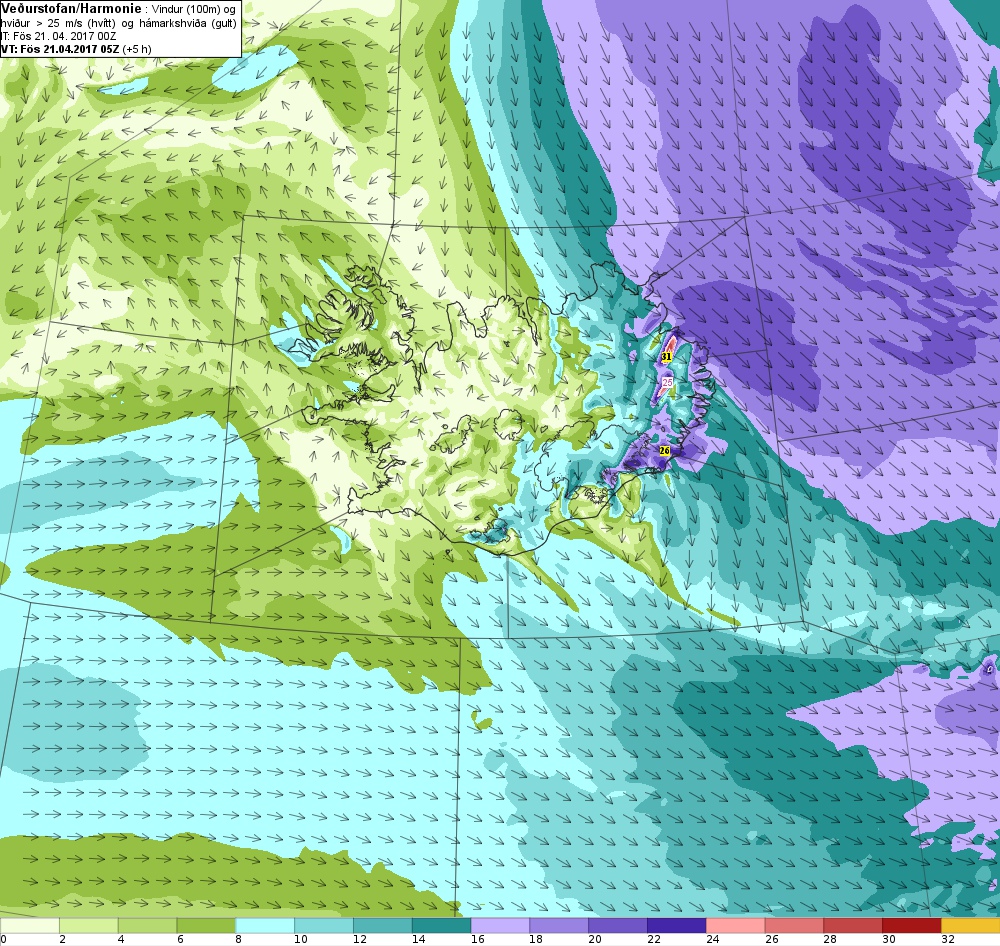1000x946 pixels.
Task: Click the pale cream 0–2 m/s legend swatch
Action: pyautogui.click(x=30, y=925)
